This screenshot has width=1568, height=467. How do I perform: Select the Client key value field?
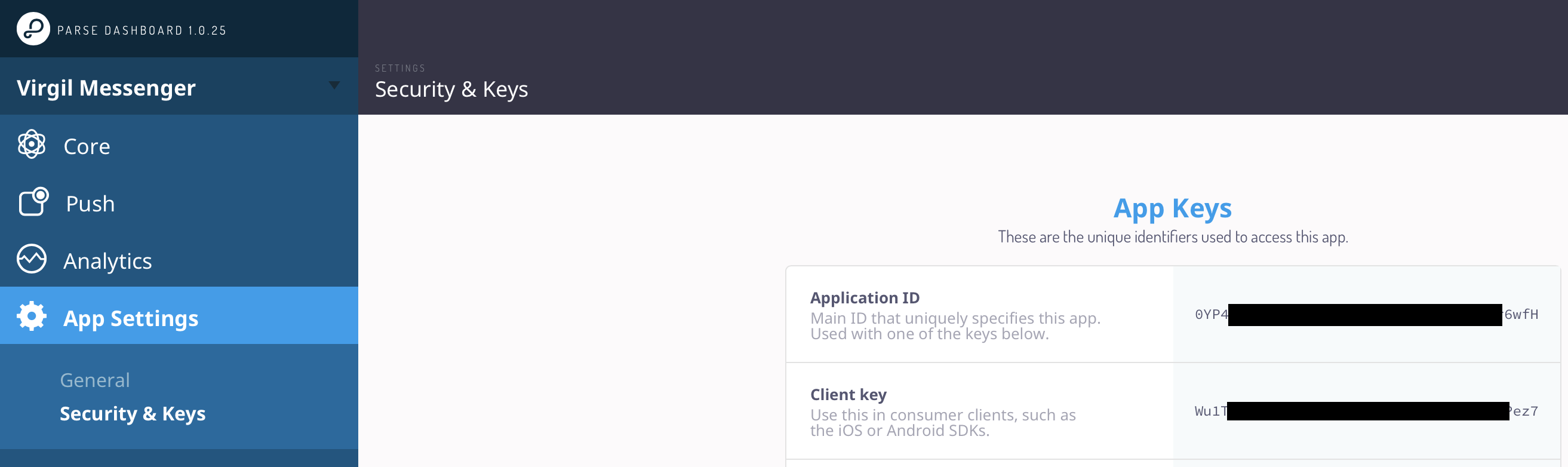1367,411
